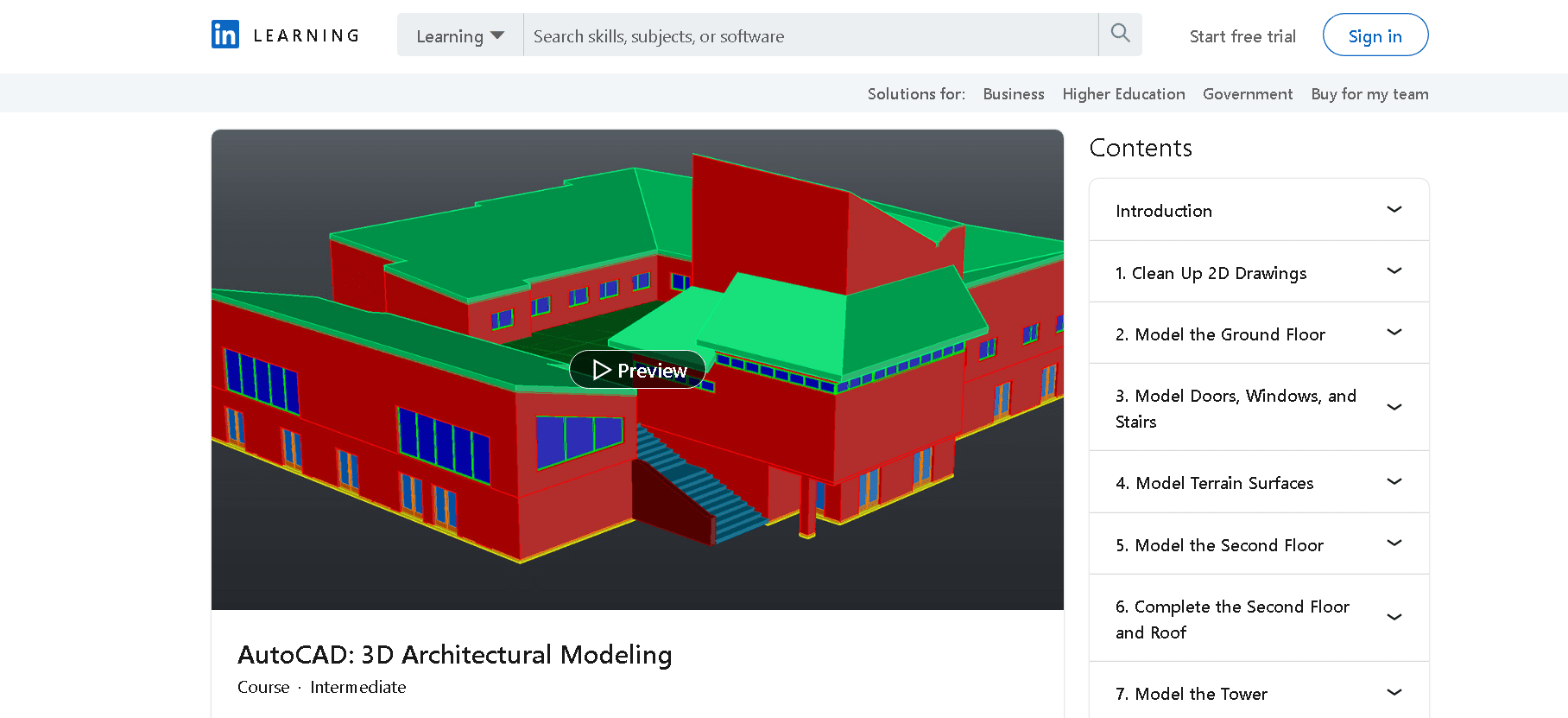Open the Higher Education link
Viewport: 1568px width, 718px height.
click(x=1123, y=94)
